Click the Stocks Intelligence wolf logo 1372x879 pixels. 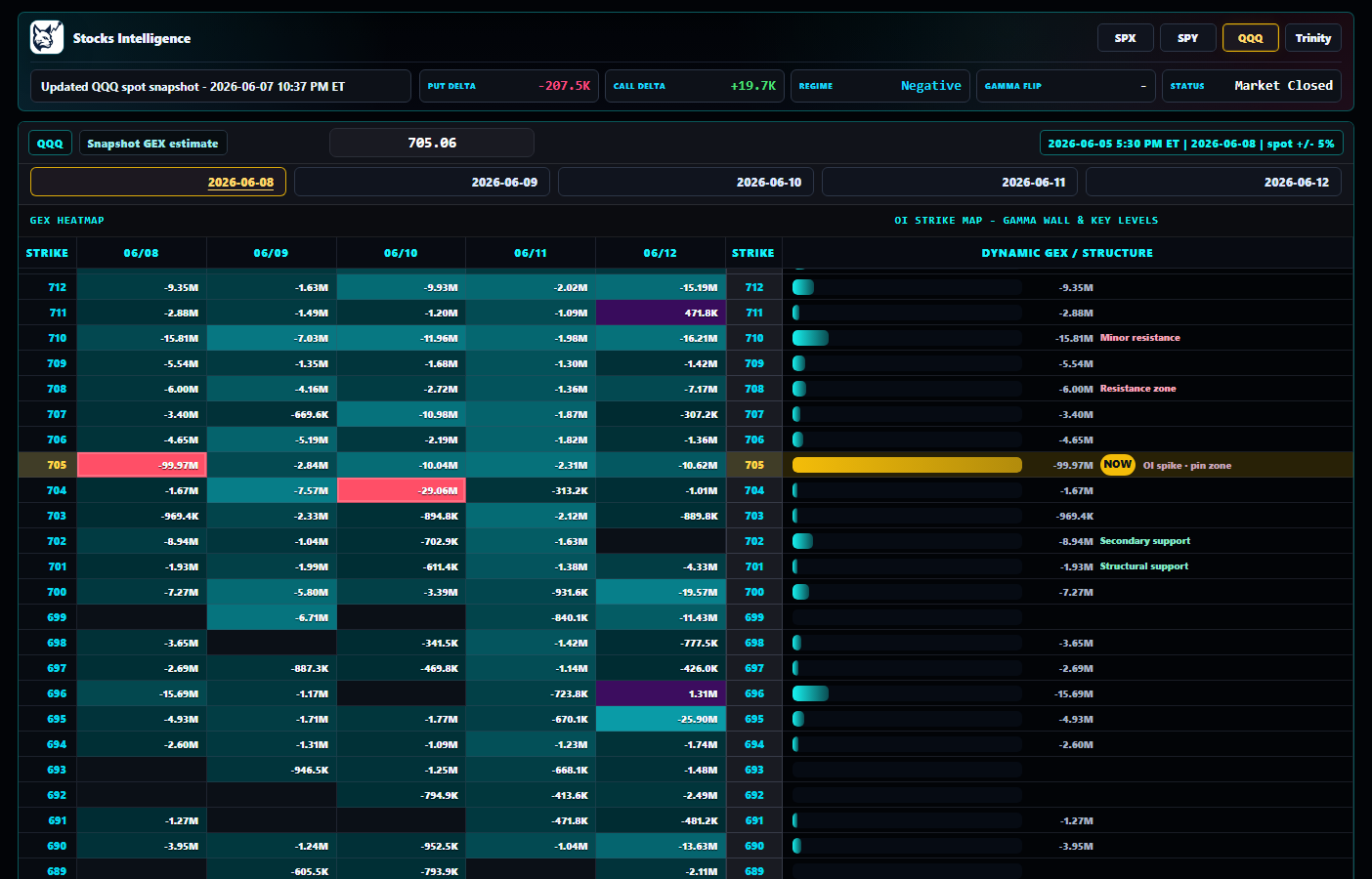[x=47, y=38]
